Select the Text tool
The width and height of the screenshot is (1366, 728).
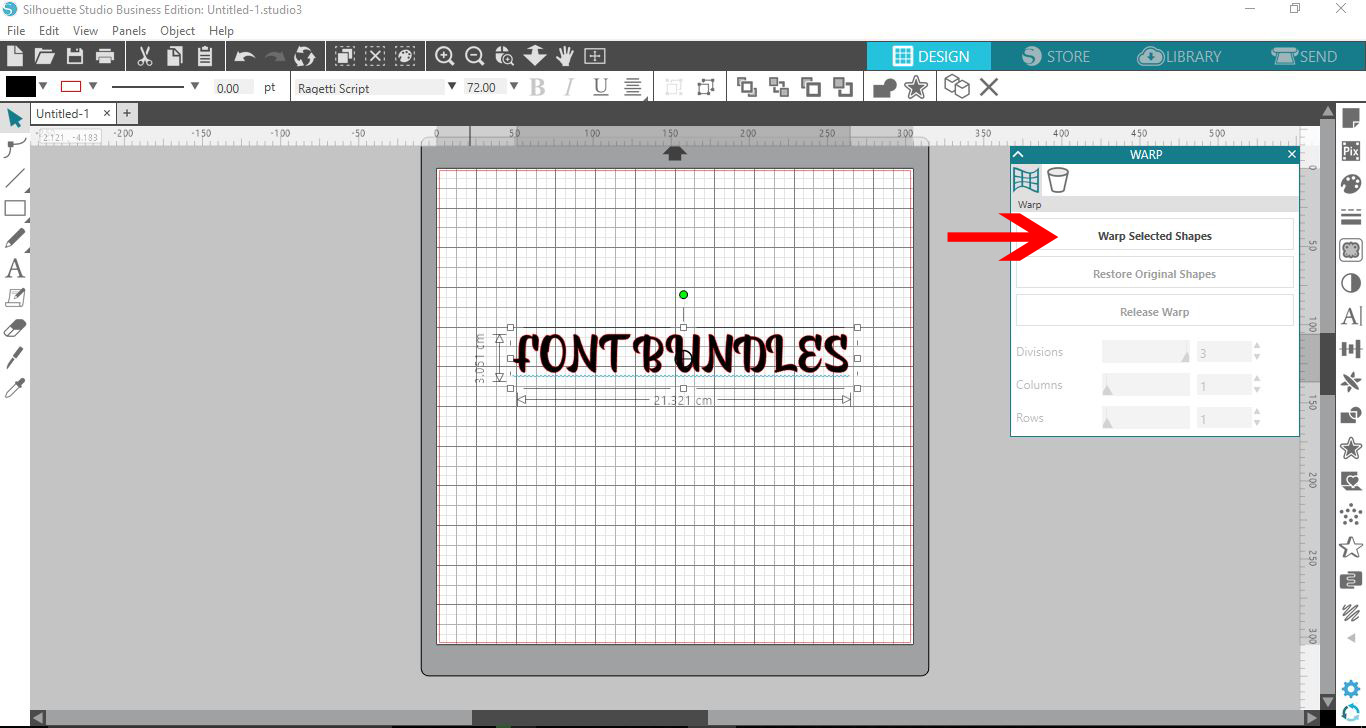tap(14, 268)
